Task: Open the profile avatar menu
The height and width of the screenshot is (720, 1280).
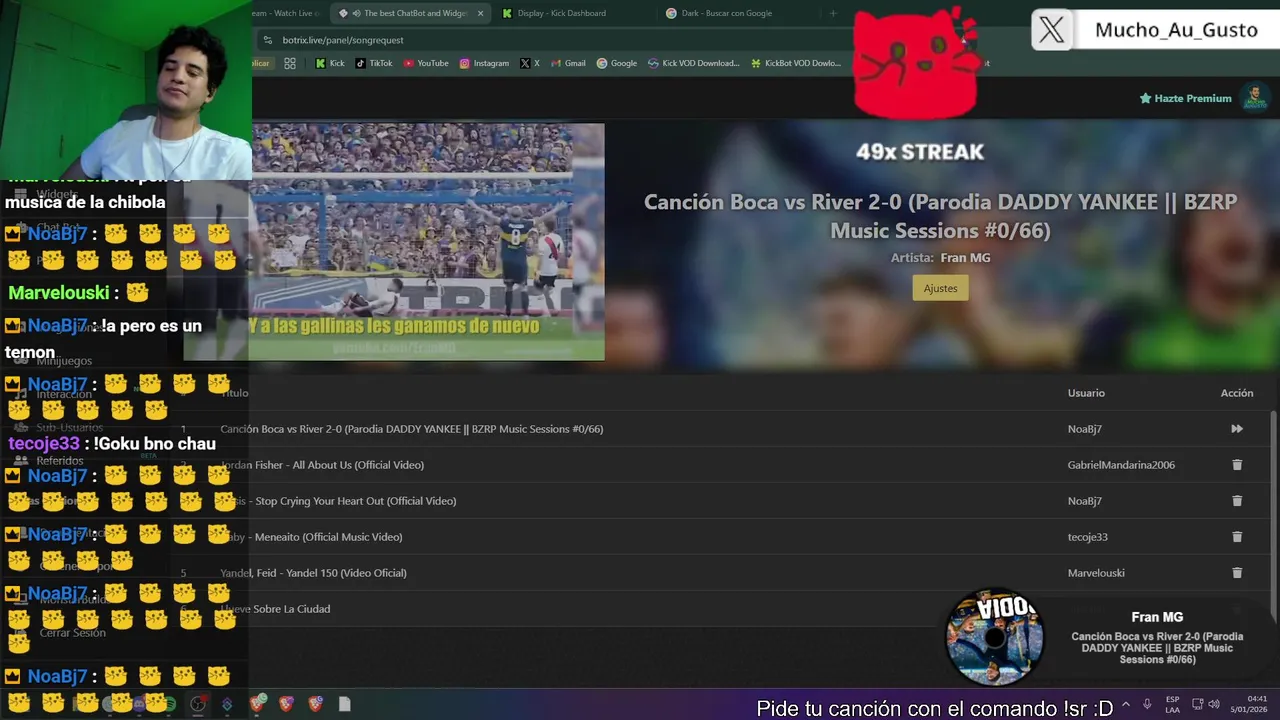Action: [1255, 98]
